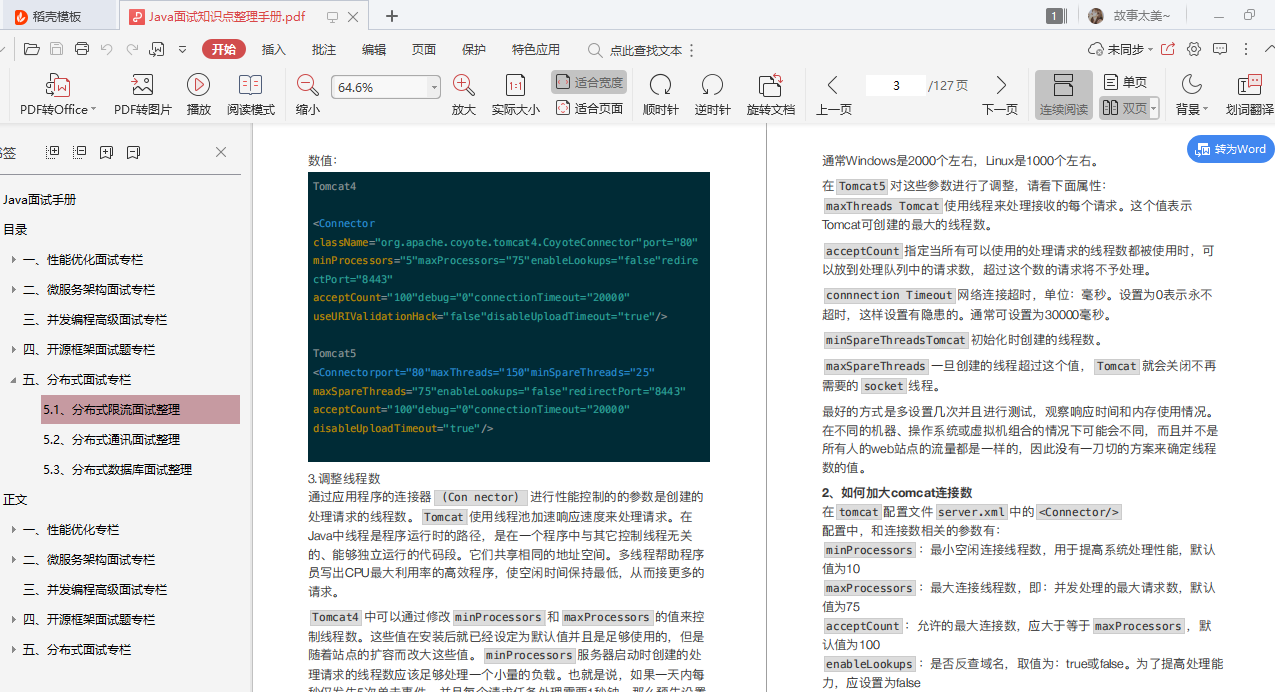Click the share export icon
Viewport: 1275px width, 692px height.
tap(1167, 49)
